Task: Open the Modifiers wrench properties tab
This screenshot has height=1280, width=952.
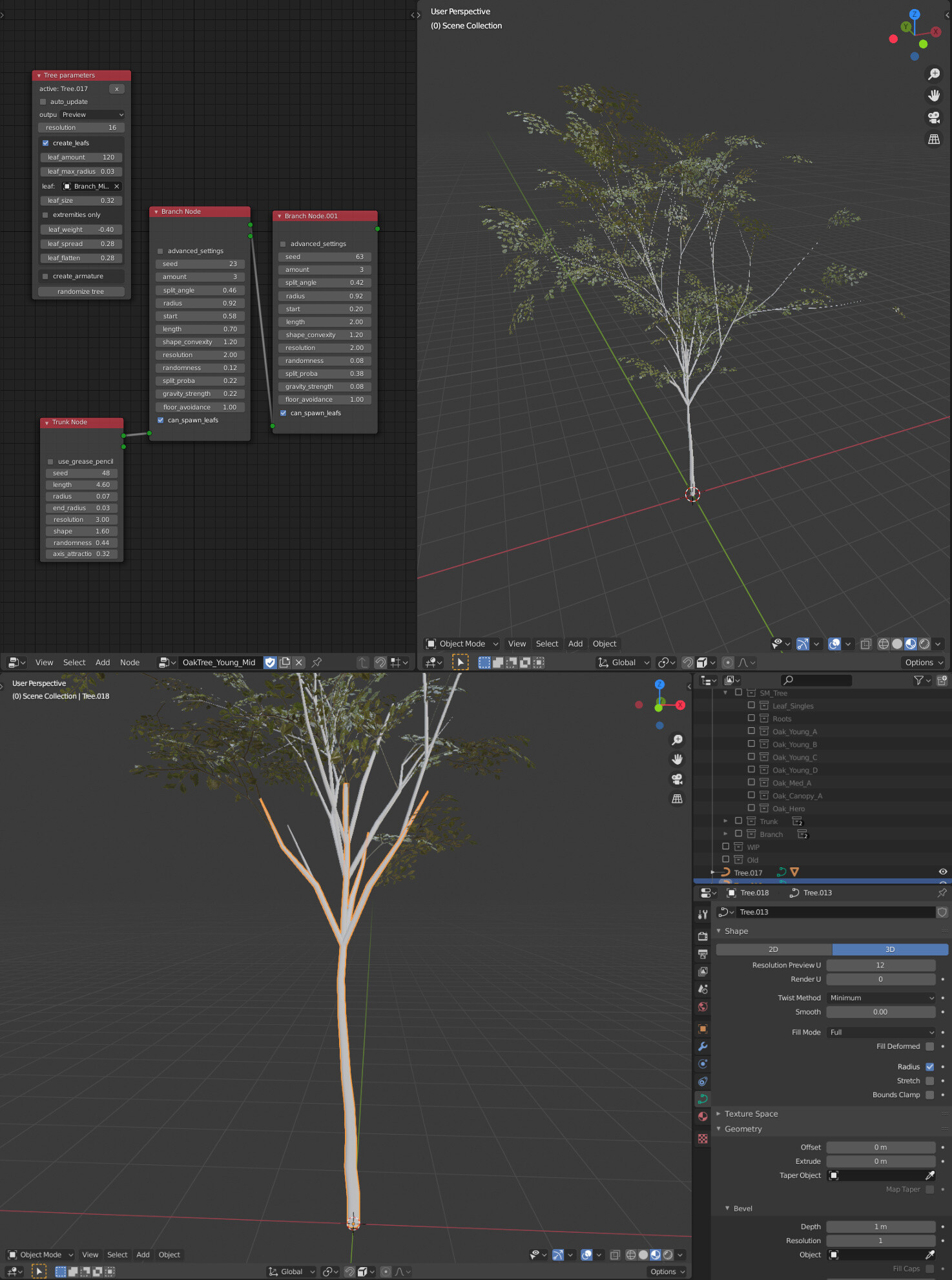Action: pyautogui.click(x=703, y=1046)
